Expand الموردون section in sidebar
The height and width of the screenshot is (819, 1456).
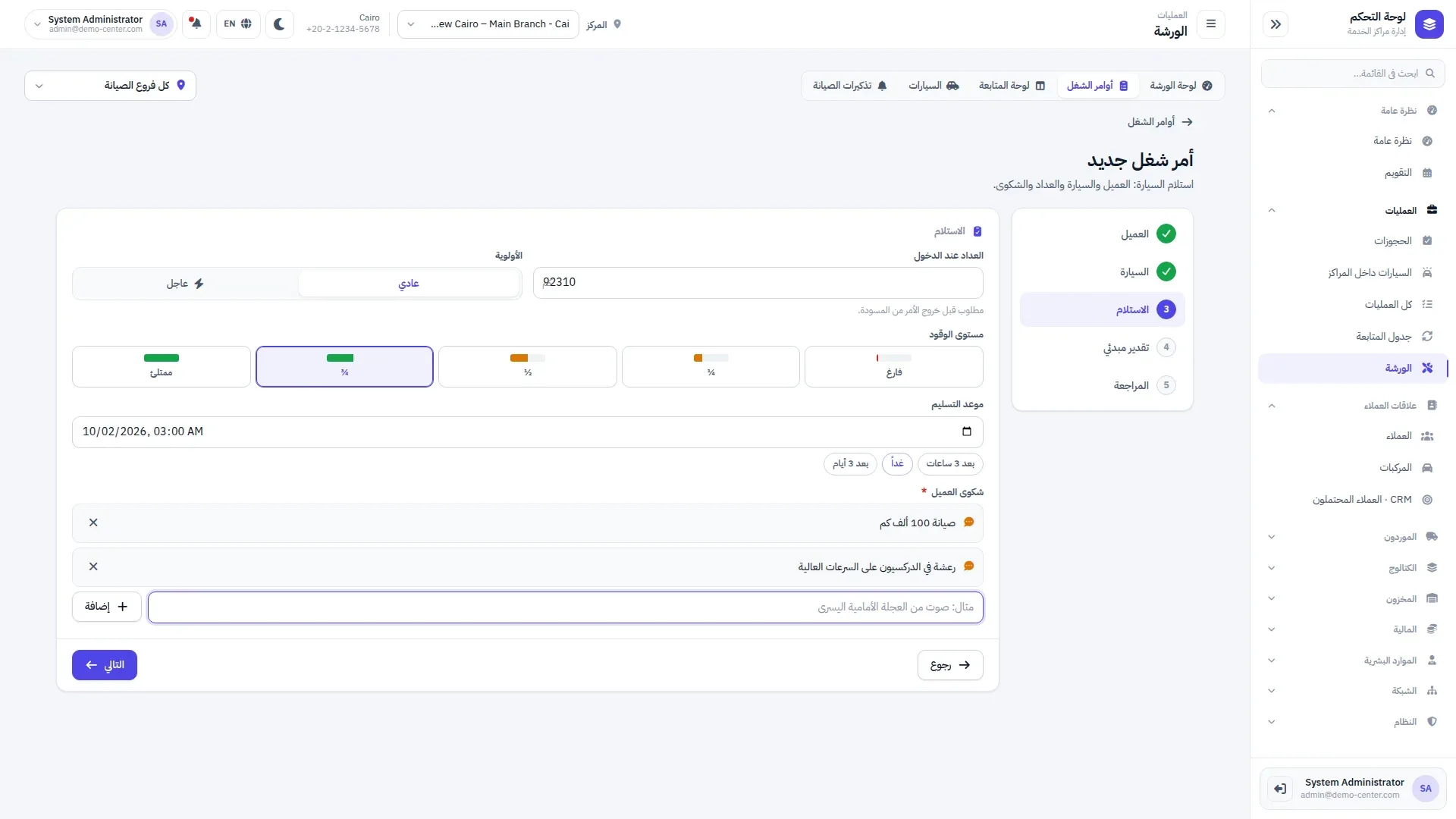click(1352, 537)
